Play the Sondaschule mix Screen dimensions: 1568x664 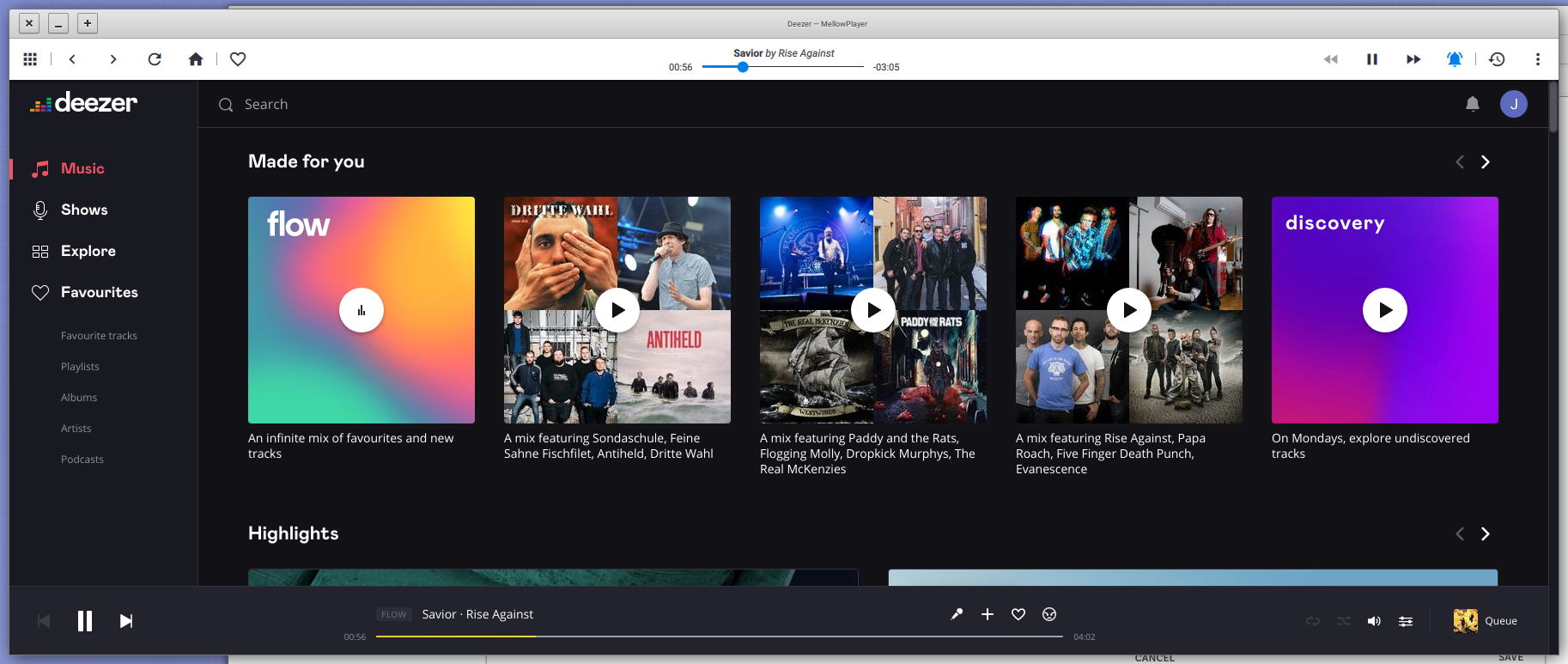(617, 310)
